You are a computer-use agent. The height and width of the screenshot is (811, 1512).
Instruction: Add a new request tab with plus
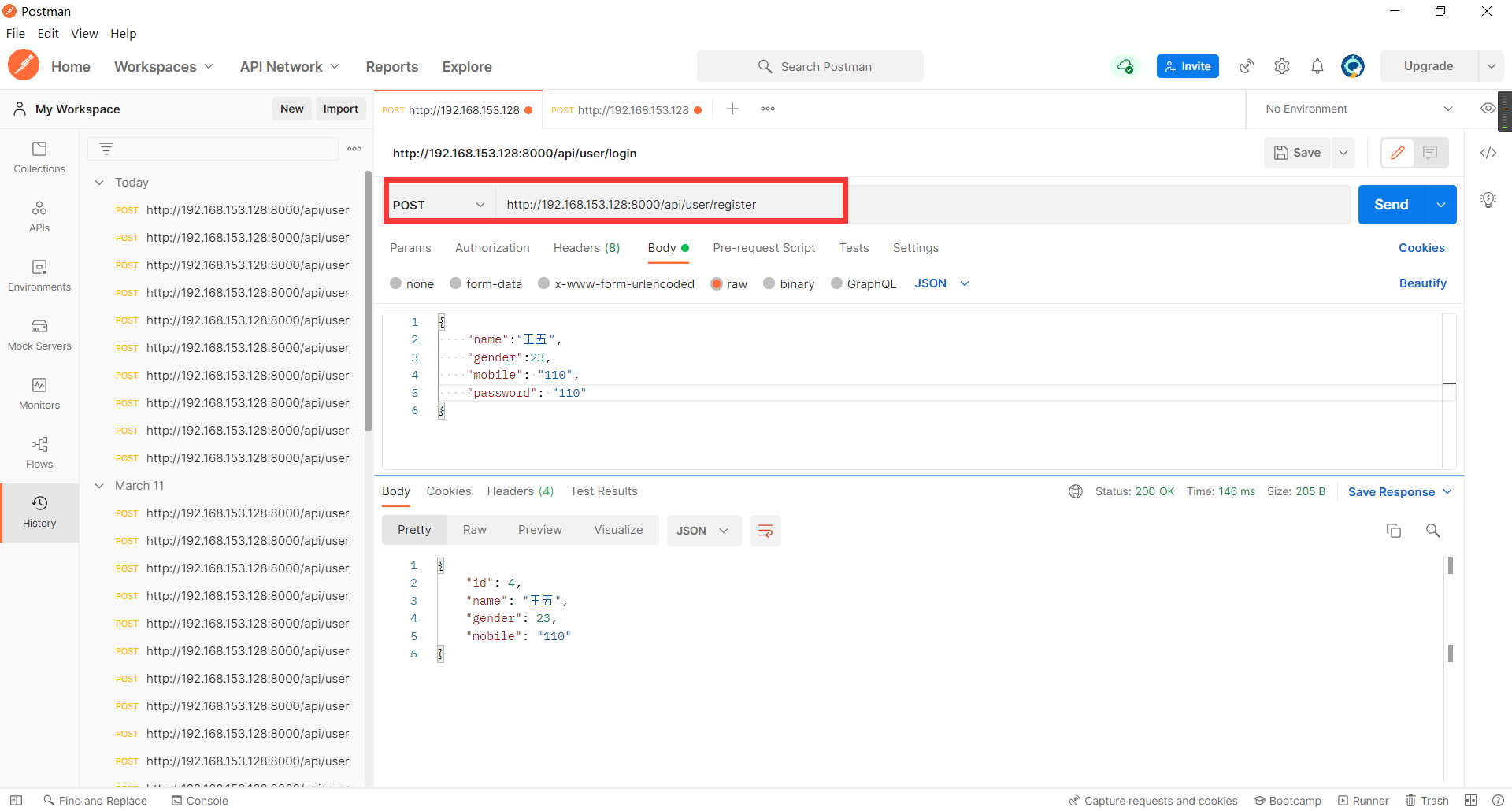click(732, 109)
